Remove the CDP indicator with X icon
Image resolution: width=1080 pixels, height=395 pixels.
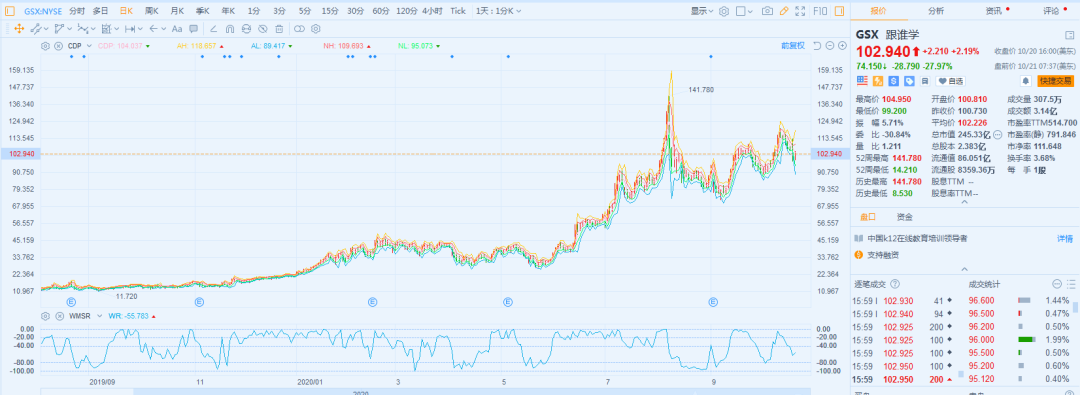coord(58,45)
